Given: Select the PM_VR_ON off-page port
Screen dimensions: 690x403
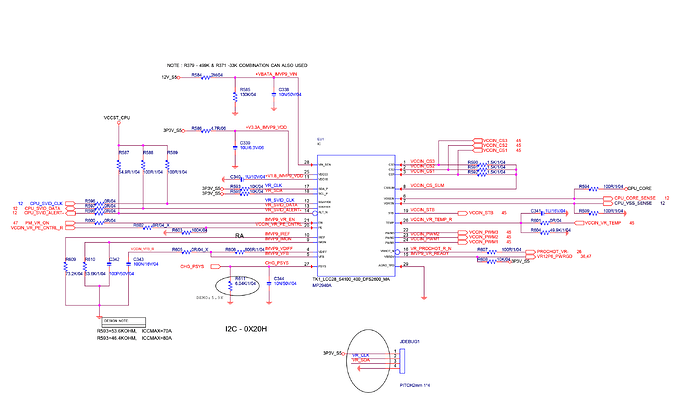Looking at the screenshot, I should click(x=70, y=223).
